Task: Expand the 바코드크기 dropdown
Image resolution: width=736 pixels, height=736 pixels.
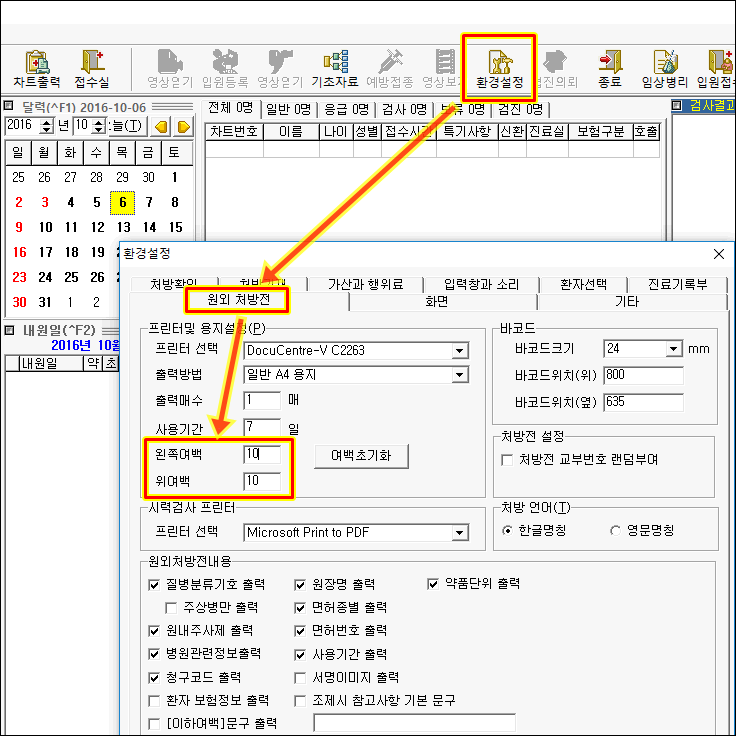Action: [x=672, y=349]
